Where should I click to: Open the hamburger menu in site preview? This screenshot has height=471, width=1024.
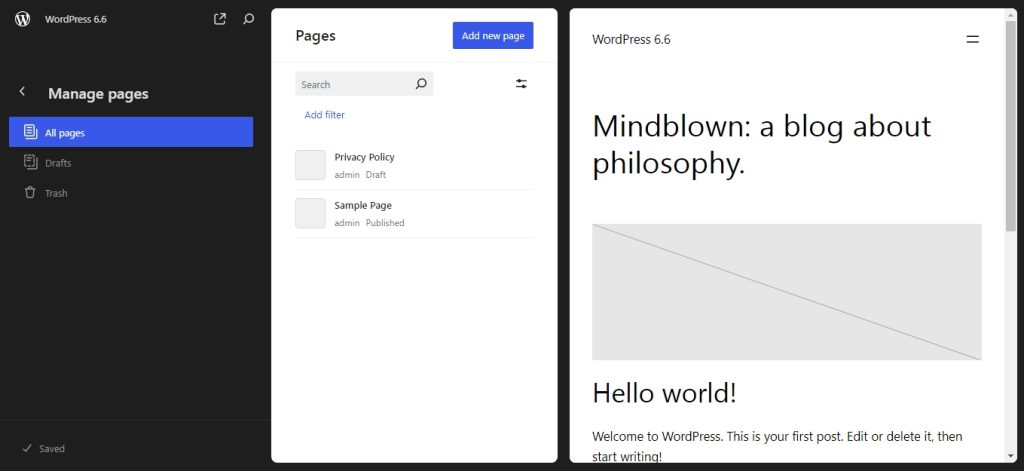click(972, 39)
